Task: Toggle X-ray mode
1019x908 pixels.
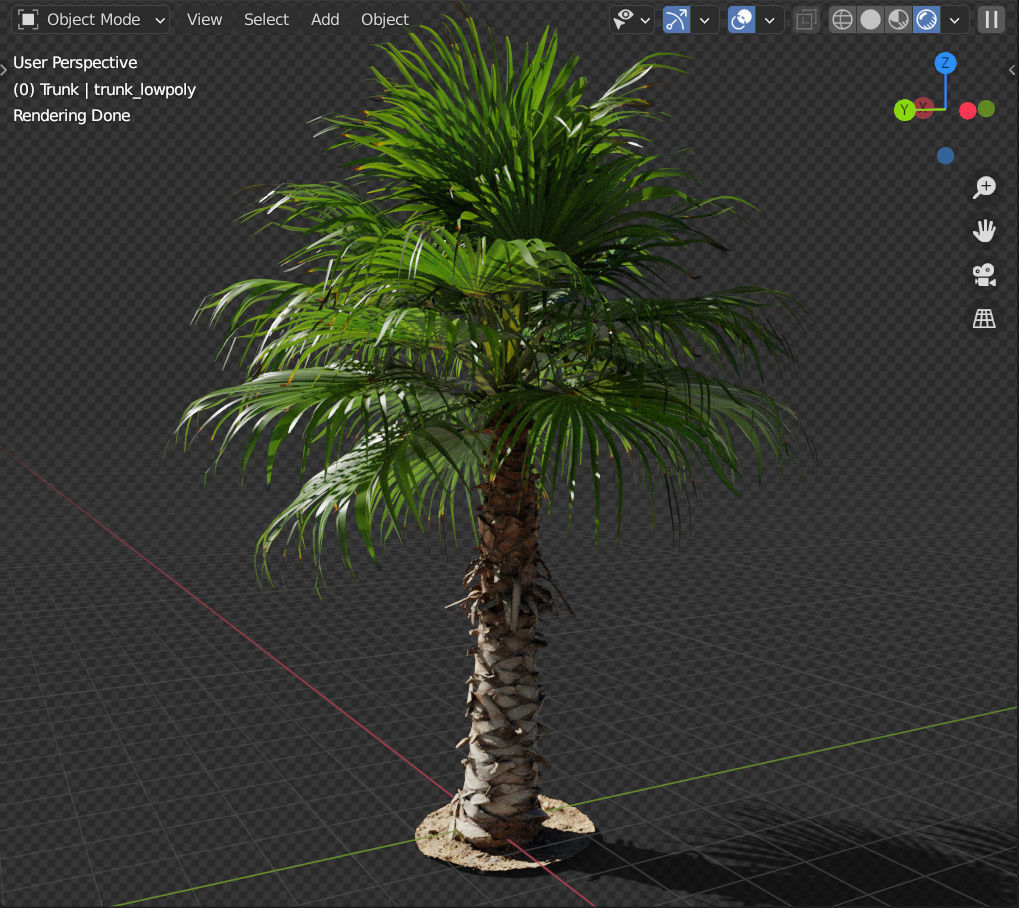Action: [x=806, y=19]
